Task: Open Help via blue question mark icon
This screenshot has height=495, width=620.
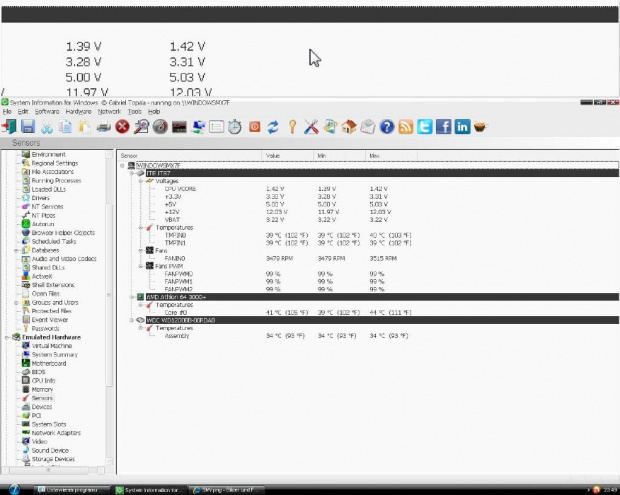Action: (x=387, y=127)
